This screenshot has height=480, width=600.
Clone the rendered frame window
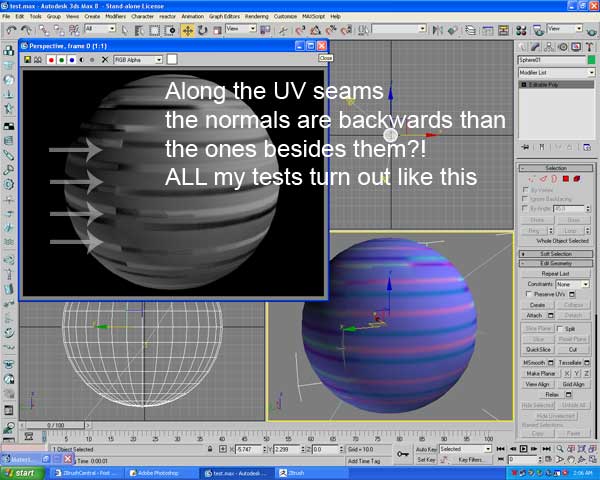pyautogui.click(x=38, y=60)
